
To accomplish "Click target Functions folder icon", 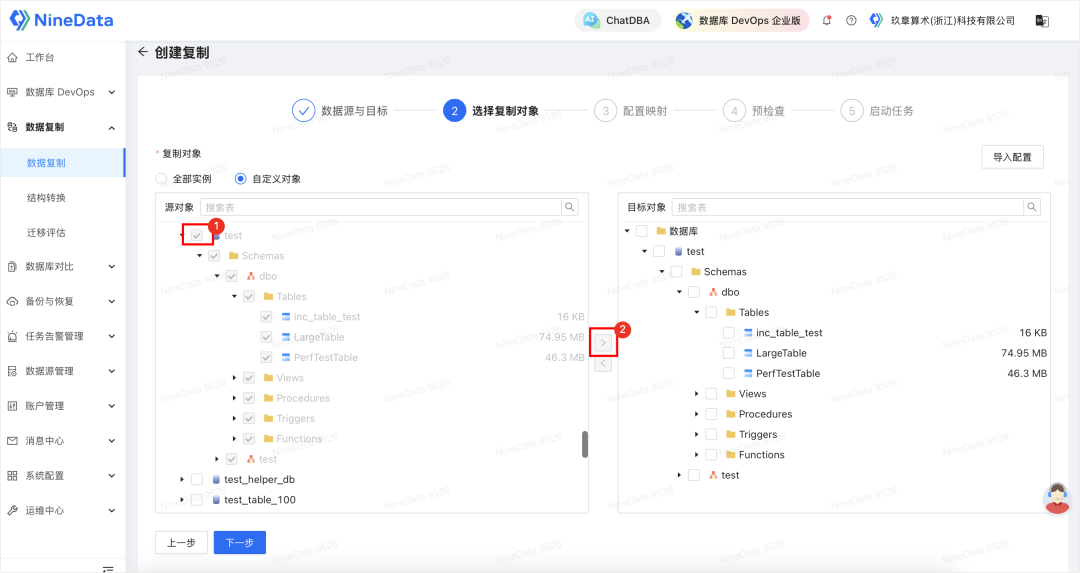I will [731, 455].
